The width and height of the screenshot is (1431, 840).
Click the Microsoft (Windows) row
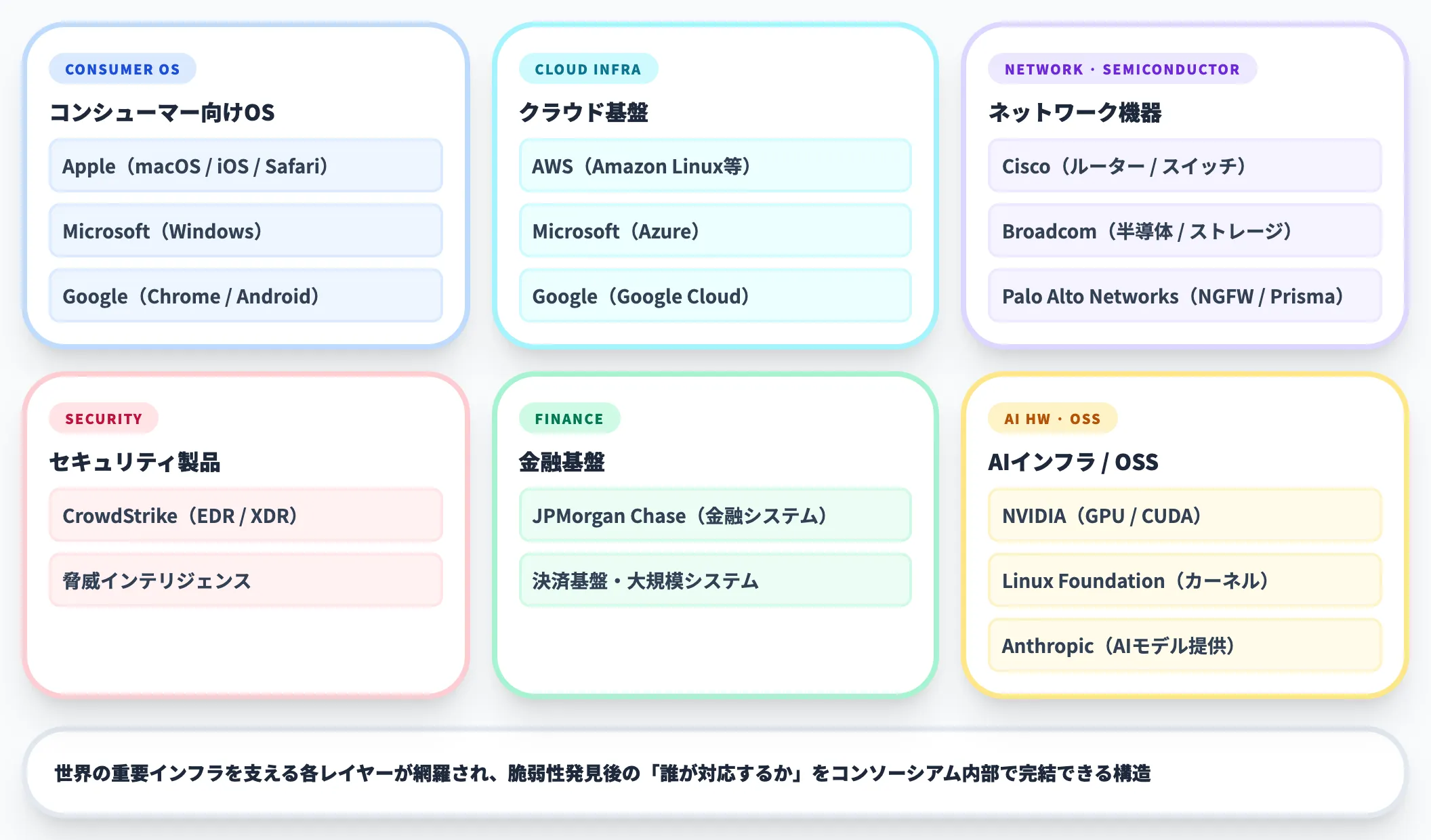(x=246, y=231)
